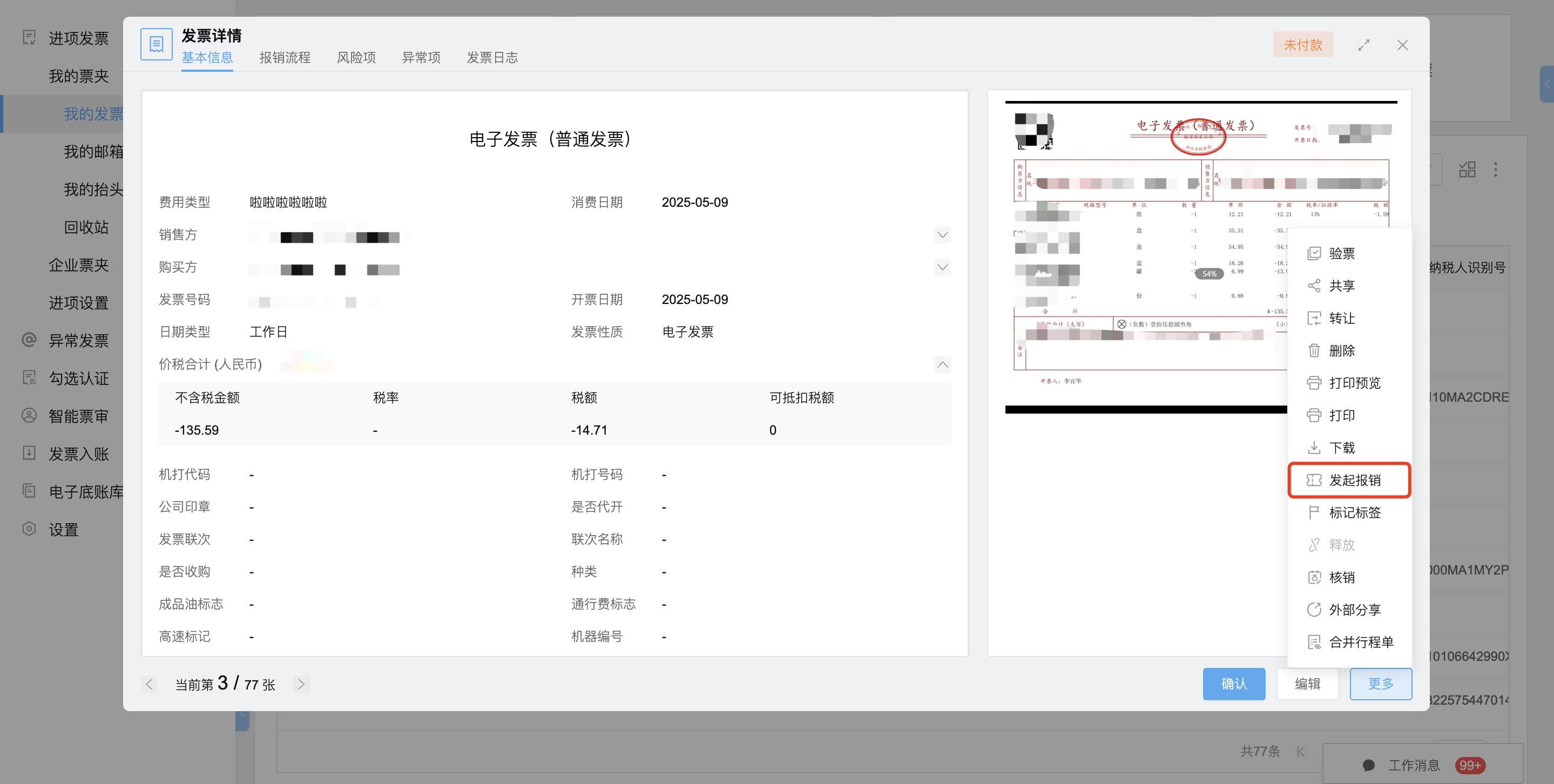This screenshot has height=784, width=1554.
Task: Switch to the 基本信息 tab
Action: (207, 58)
